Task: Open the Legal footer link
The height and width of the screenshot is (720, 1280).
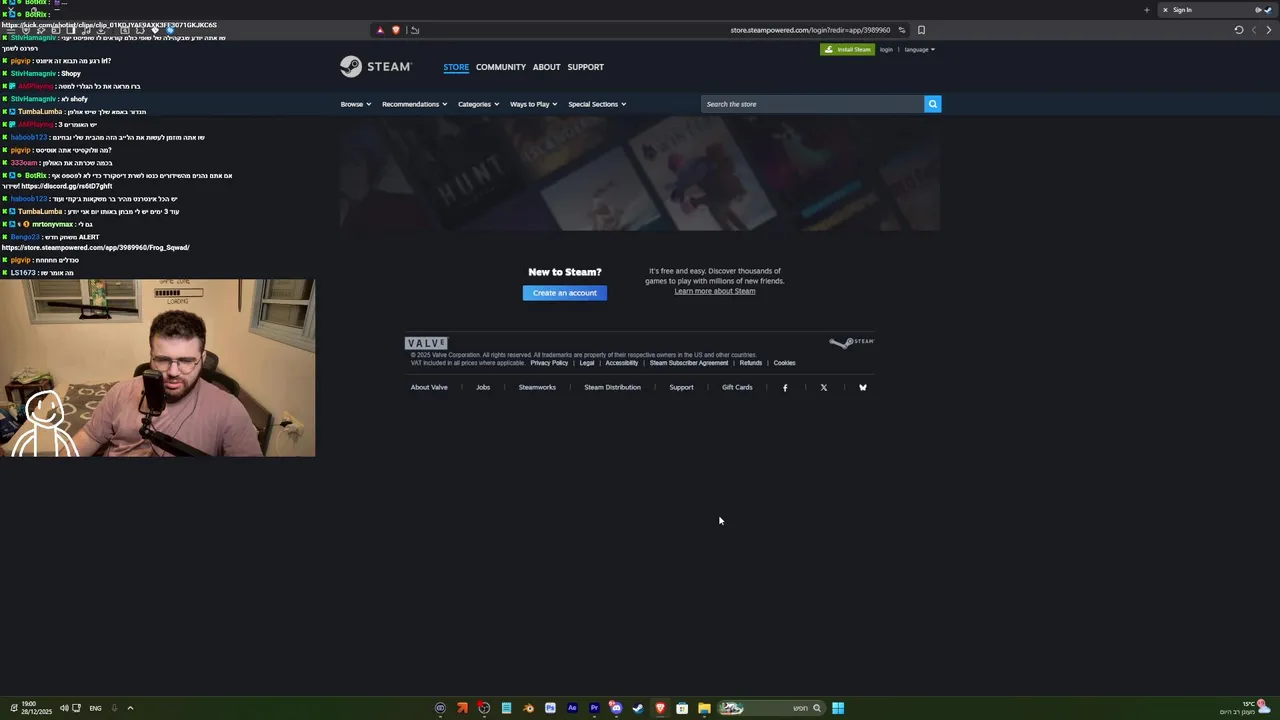Action: pyautogui.click(x=587, y=363)
